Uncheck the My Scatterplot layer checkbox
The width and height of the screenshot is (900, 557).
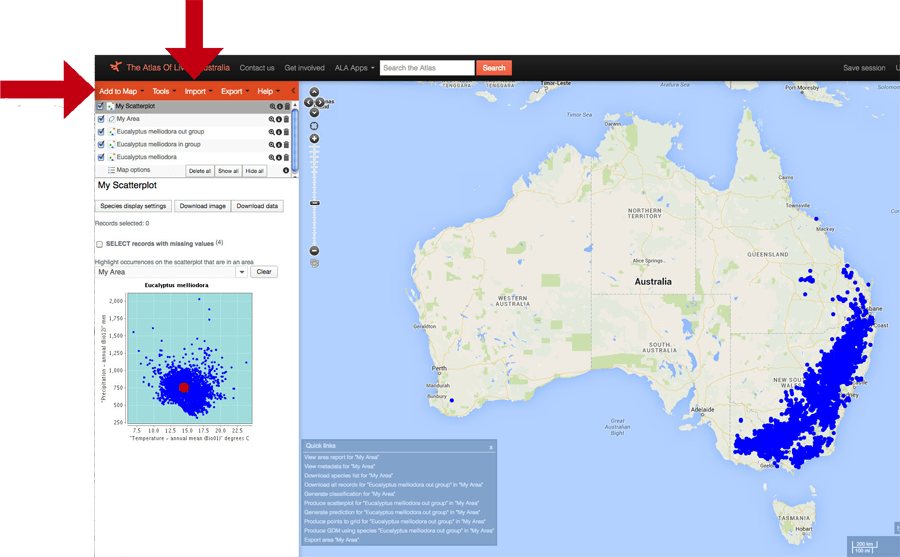[x=100, y=106]
